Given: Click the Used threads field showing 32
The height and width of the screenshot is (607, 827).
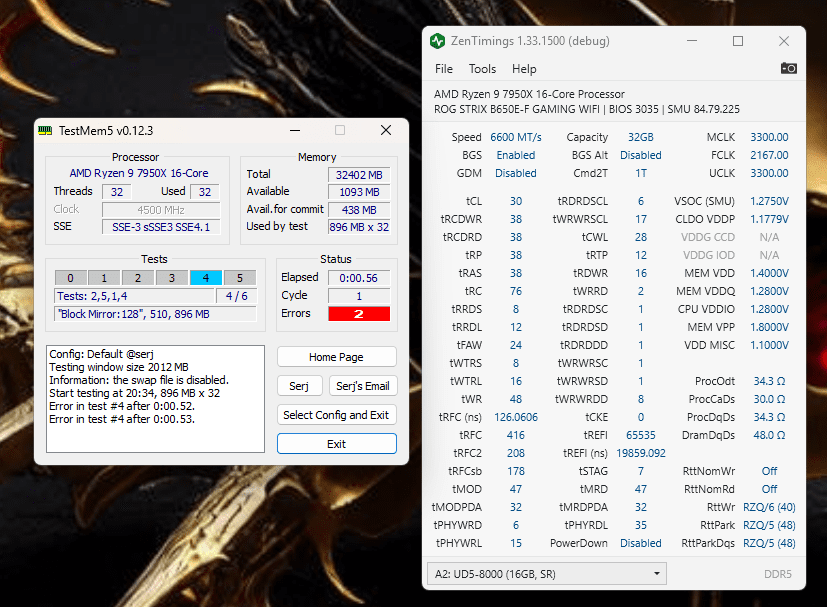Looking at the screenshot, I should [x=205, y=192].
